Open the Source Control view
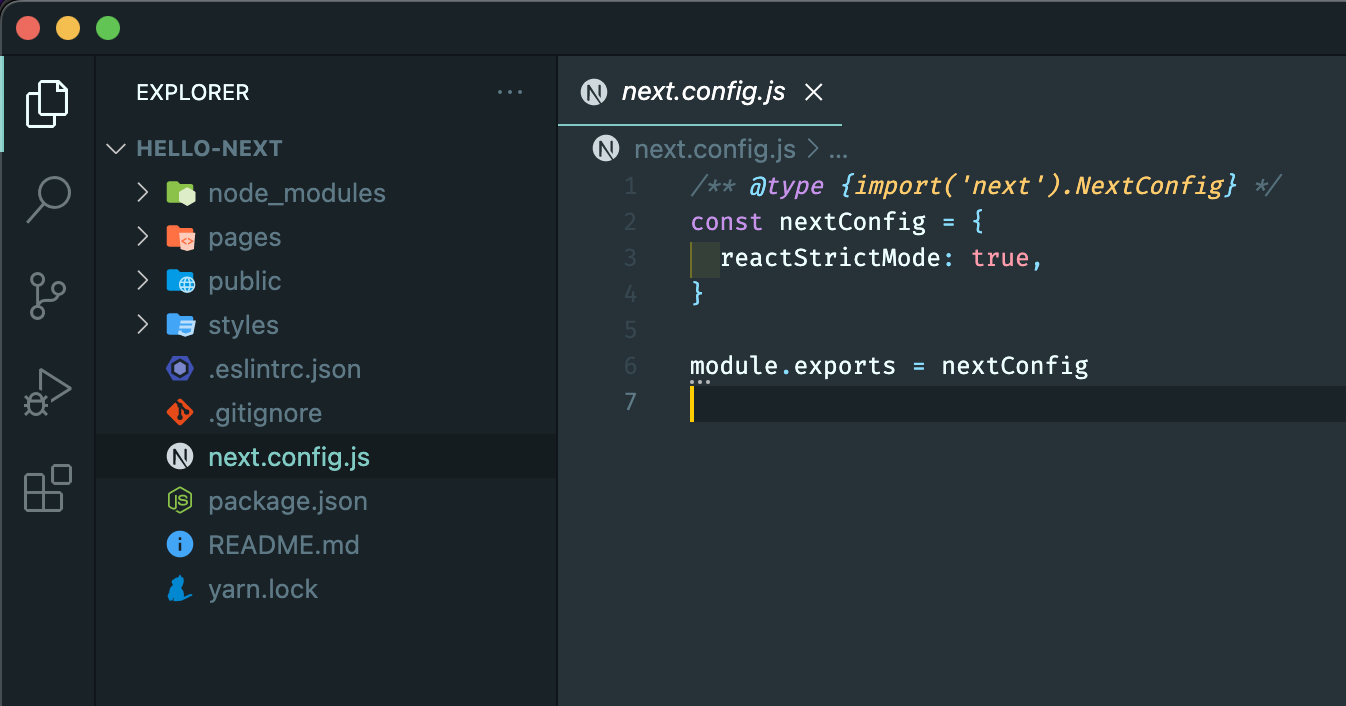Screen dimensions: 1346x706 (47, 296)
